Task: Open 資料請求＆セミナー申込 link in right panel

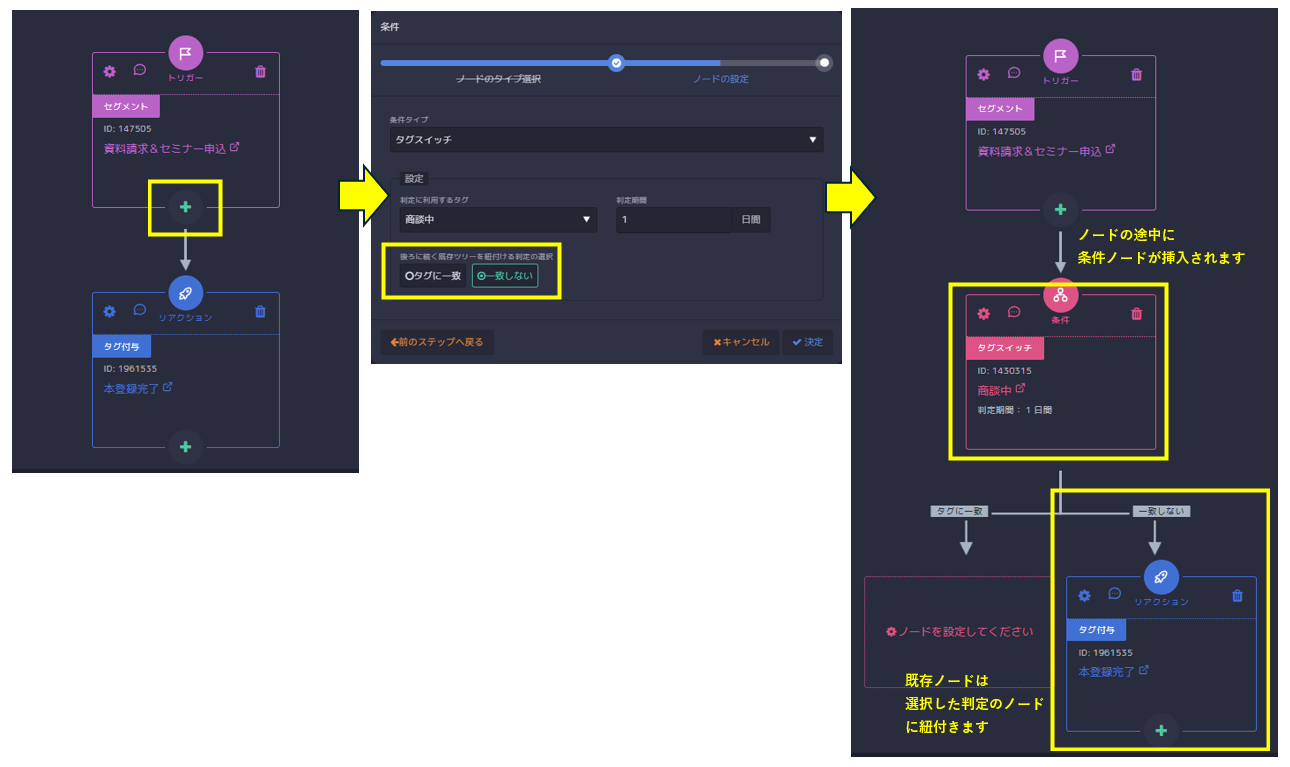Action: (1040, 152)
